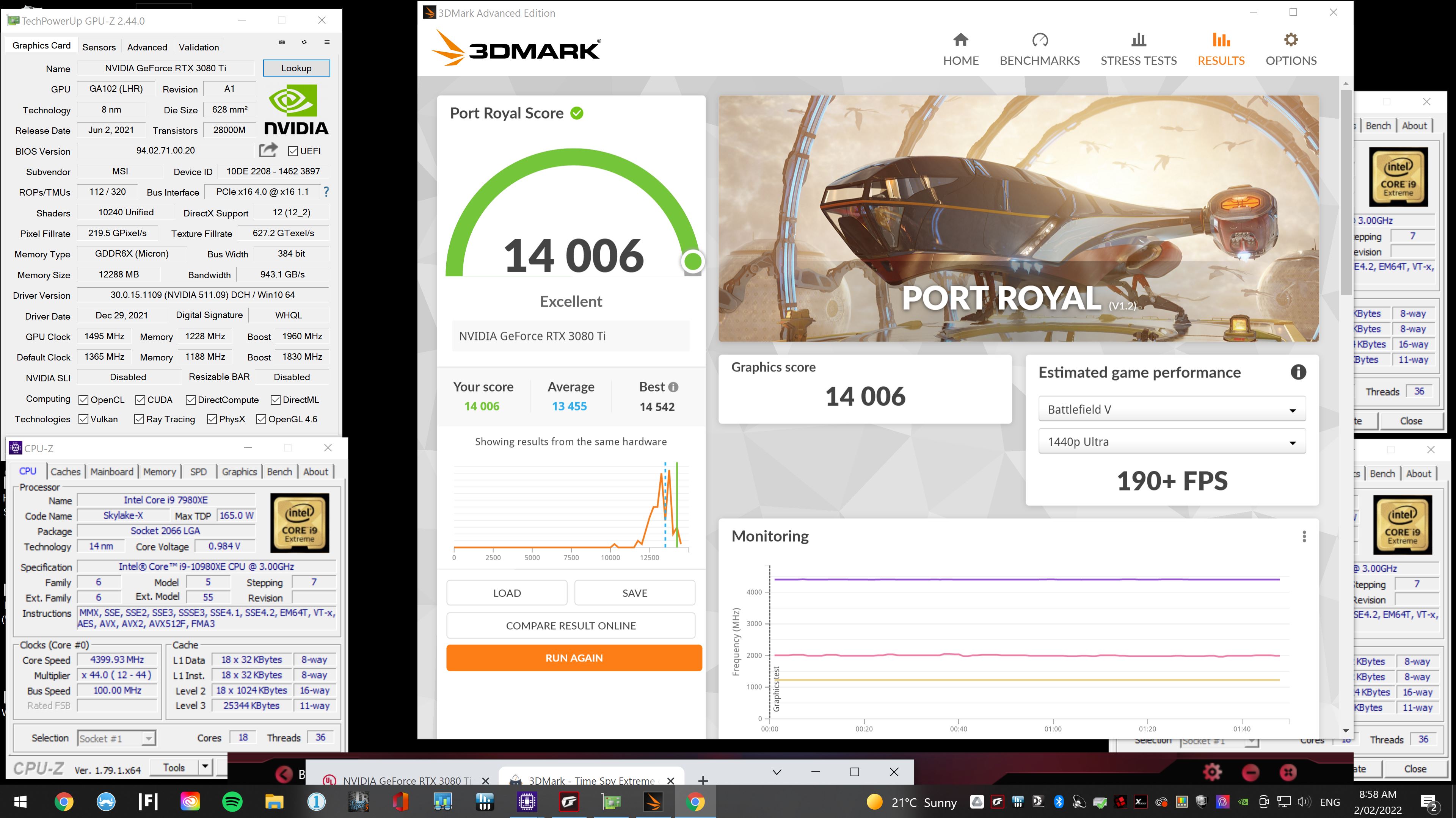The height and width of the screenshot is (818, 1456).
Task: Click Port Royal banner image
Action: [1018, 219]
